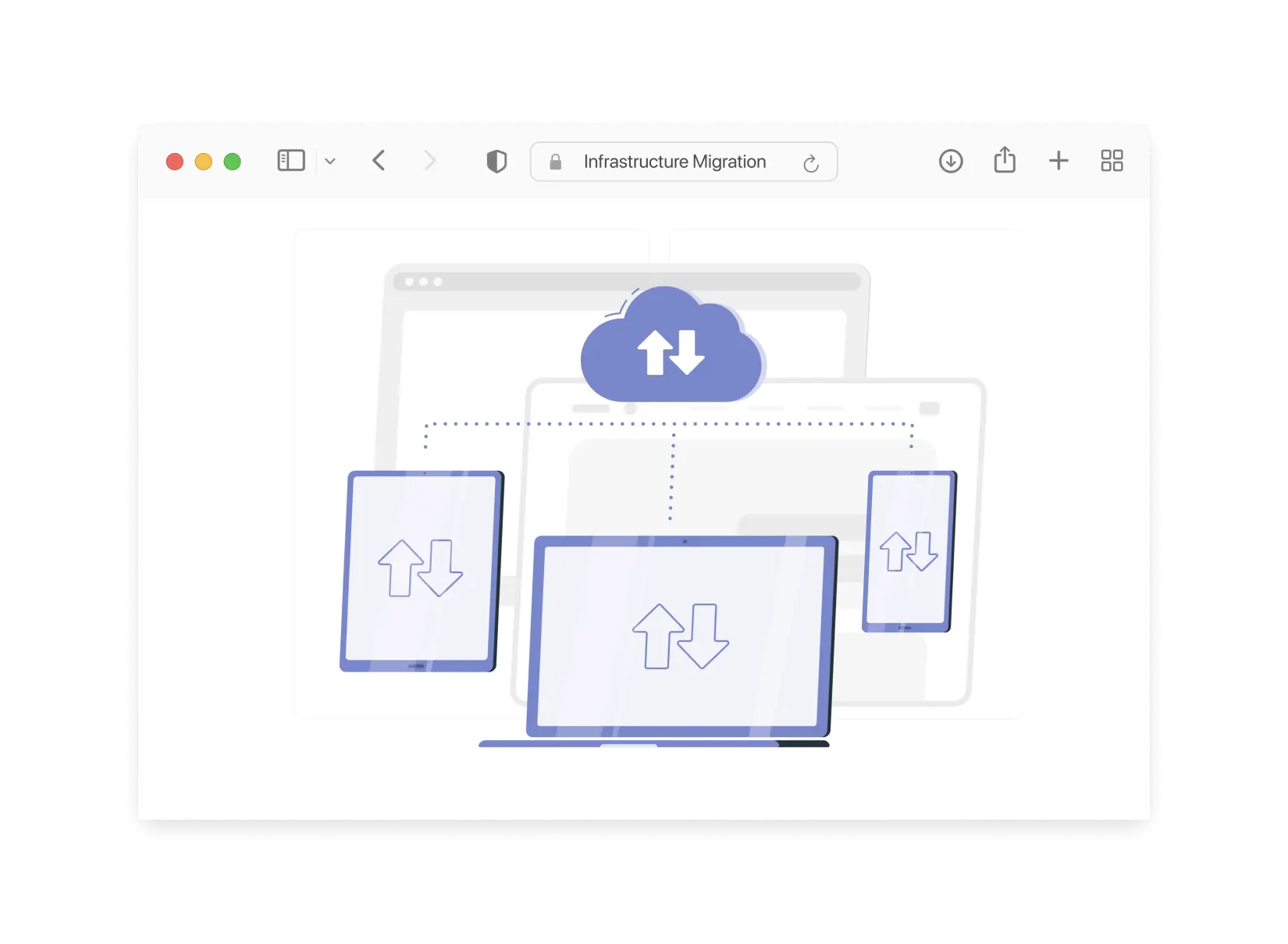This screenshot has width=1288, height=944.
Task: Expand the sidebar dropdown chevron
Action: pyautogui.click(x=330, y=162)
